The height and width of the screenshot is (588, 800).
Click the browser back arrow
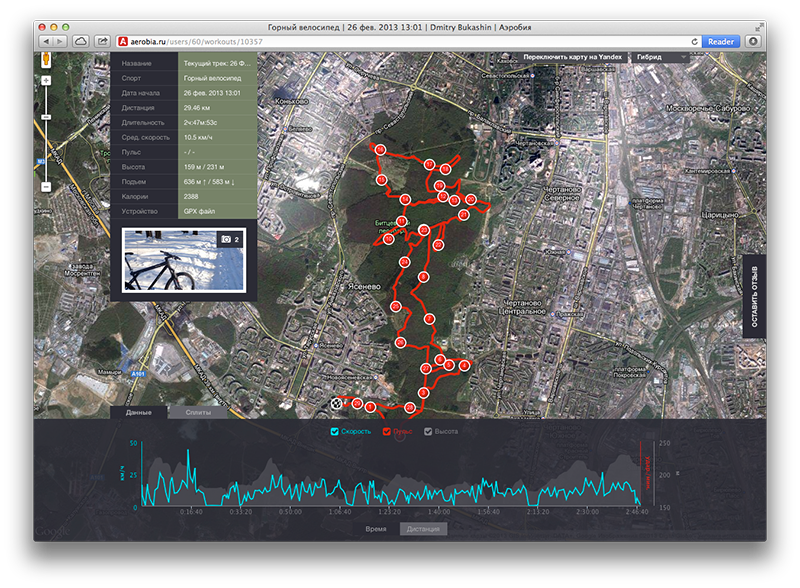click(47, 41)
